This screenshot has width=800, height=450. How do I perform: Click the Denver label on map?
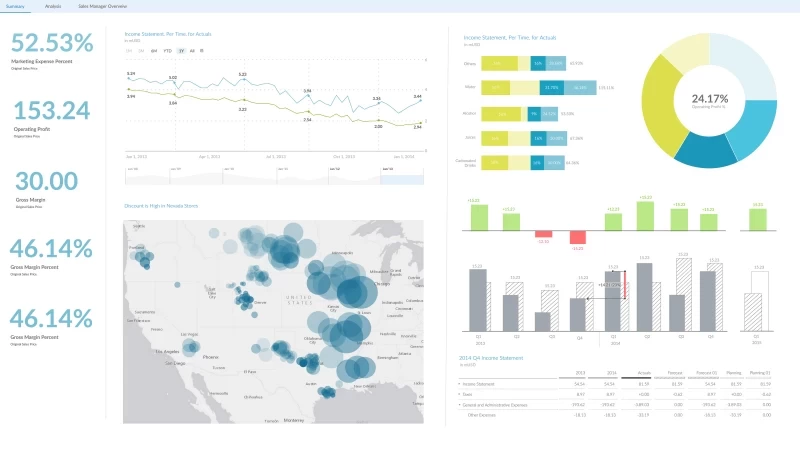click(260, 303)
